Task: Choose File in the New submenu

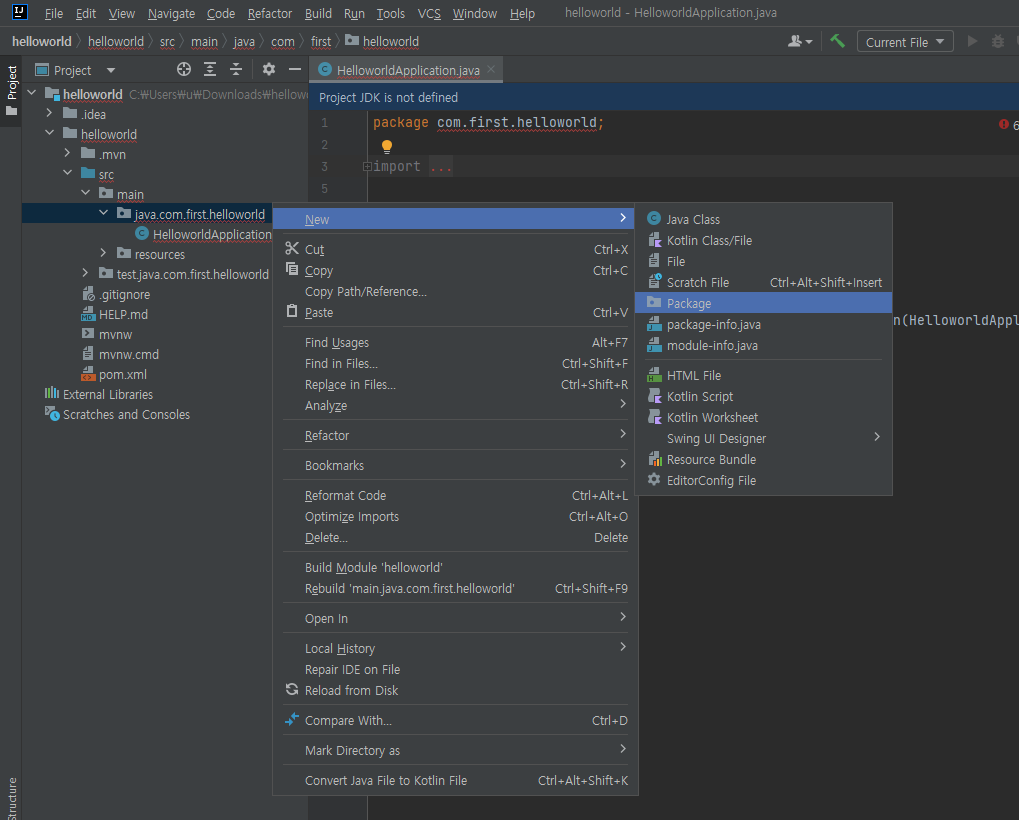Action: point(763,261)
